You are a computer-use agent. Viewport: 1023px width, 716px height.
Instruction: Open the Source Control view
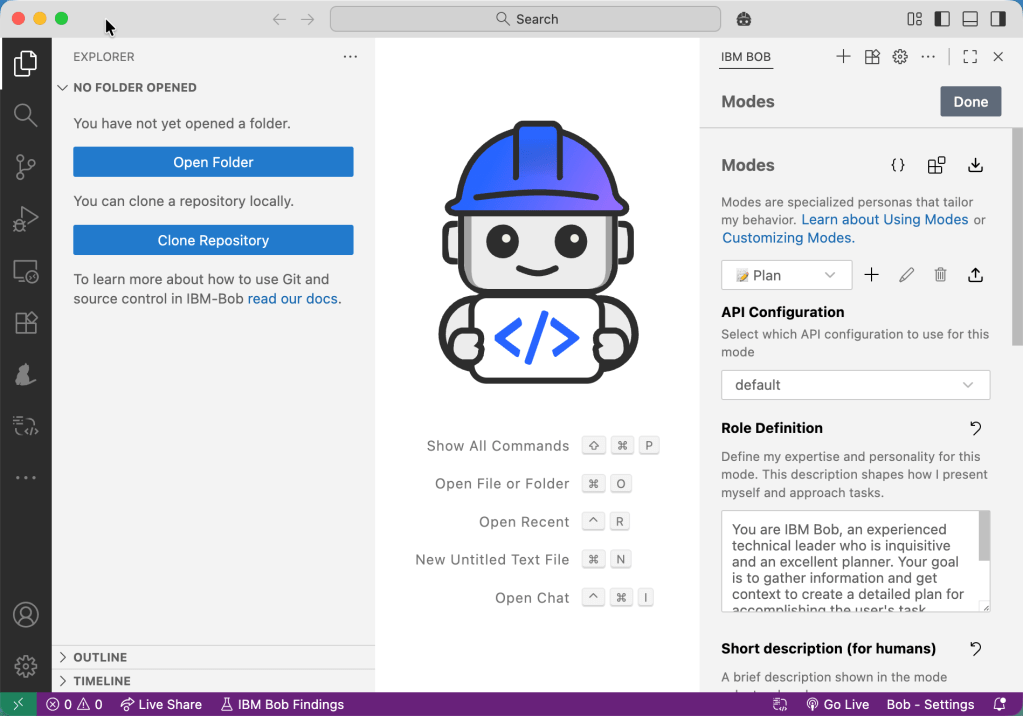(25, 167)
